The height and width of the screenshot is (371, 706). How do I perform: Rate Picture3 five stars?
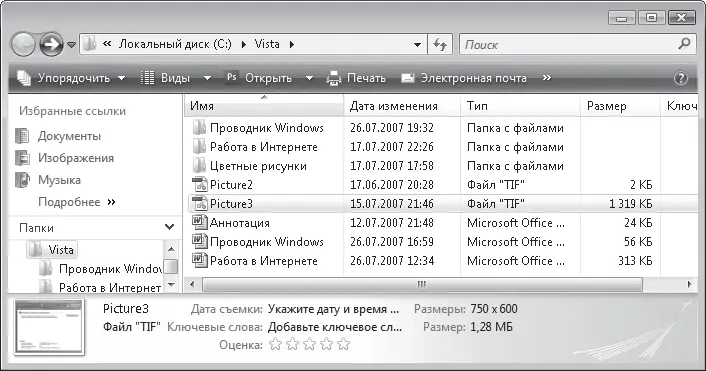(x=344, y=344)
